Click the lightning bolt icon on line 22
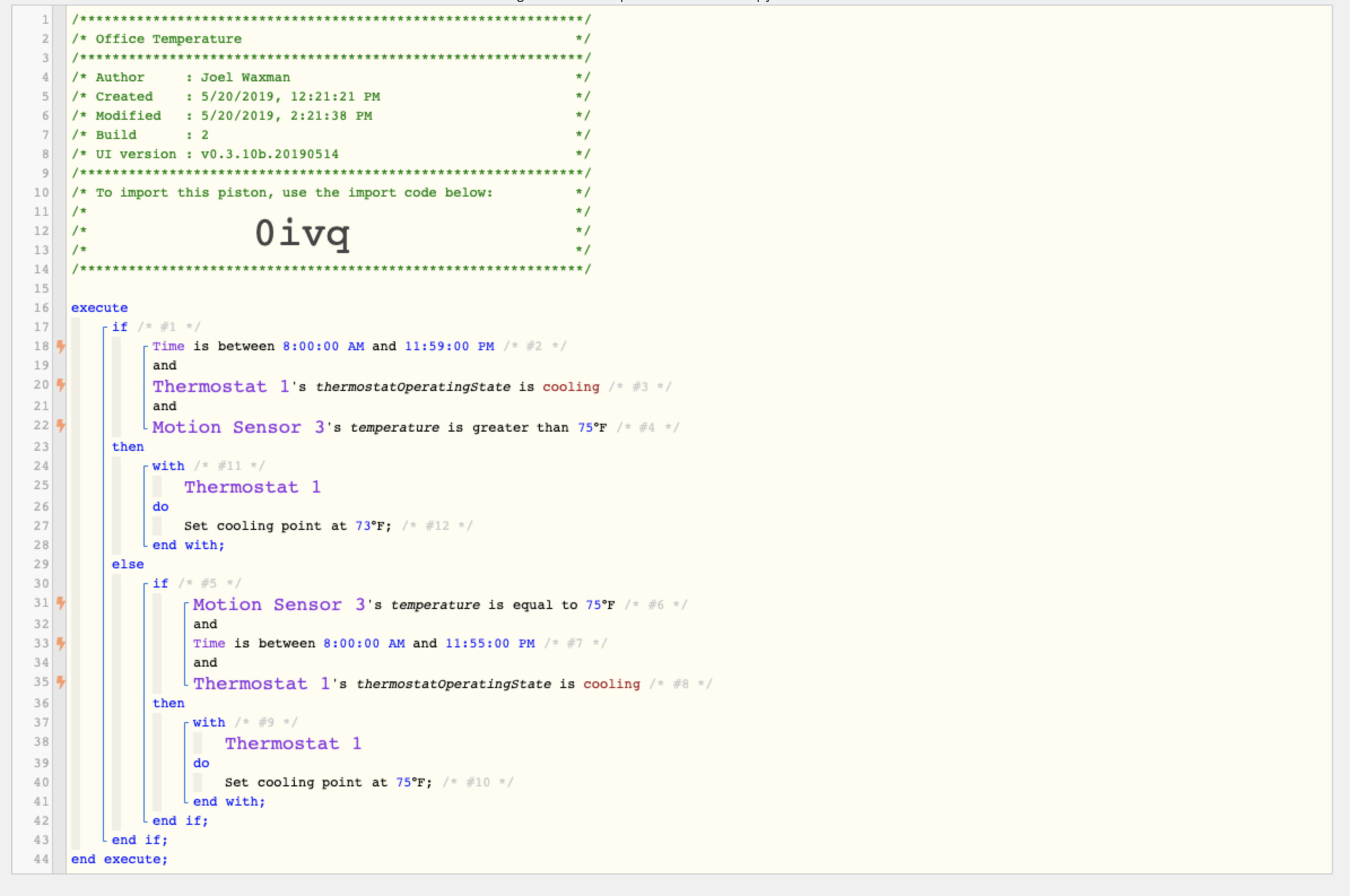1350x896 pixels. coord(60,426)
